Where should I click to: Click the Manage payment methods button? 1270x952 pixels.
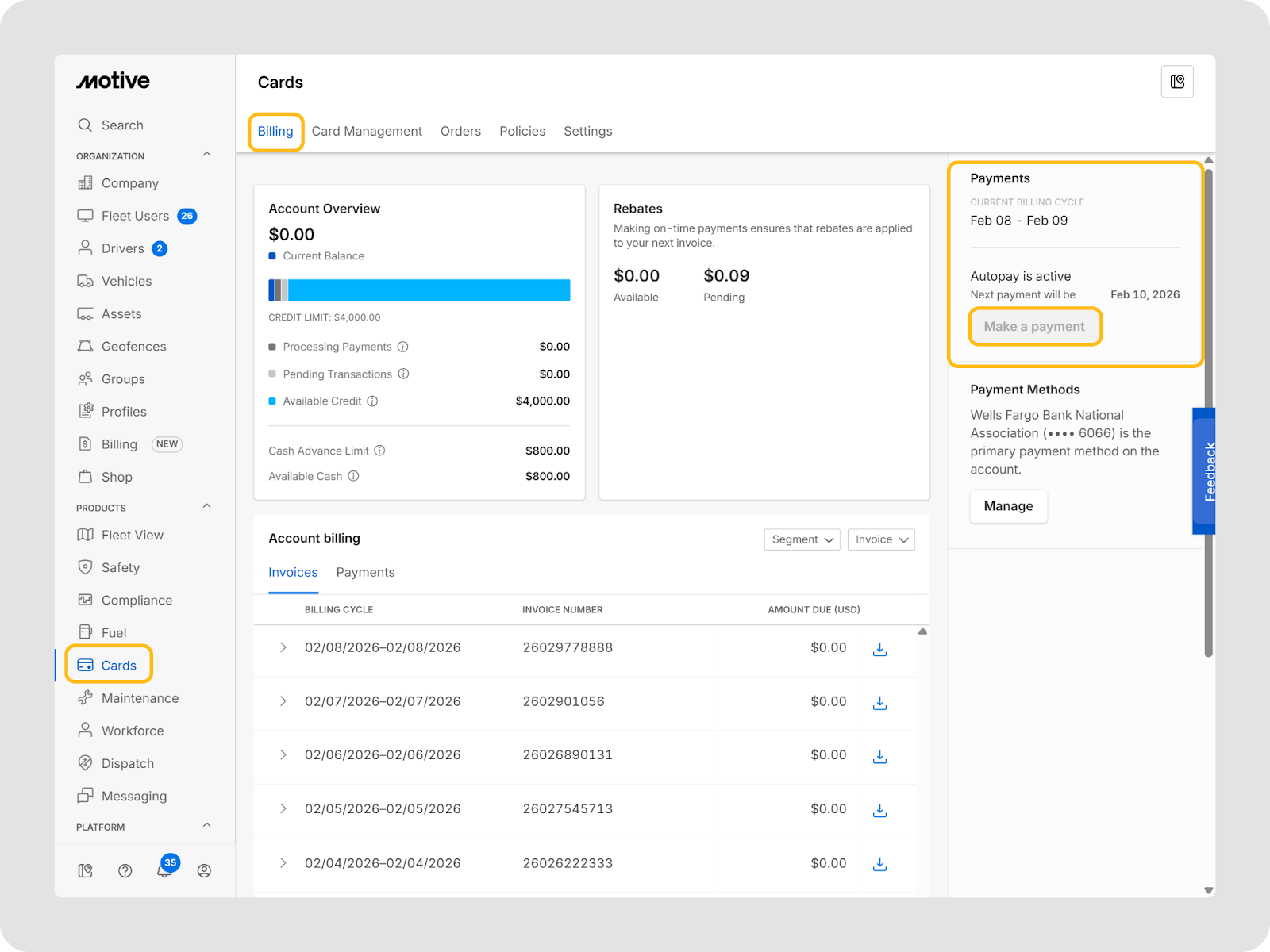1008,506
